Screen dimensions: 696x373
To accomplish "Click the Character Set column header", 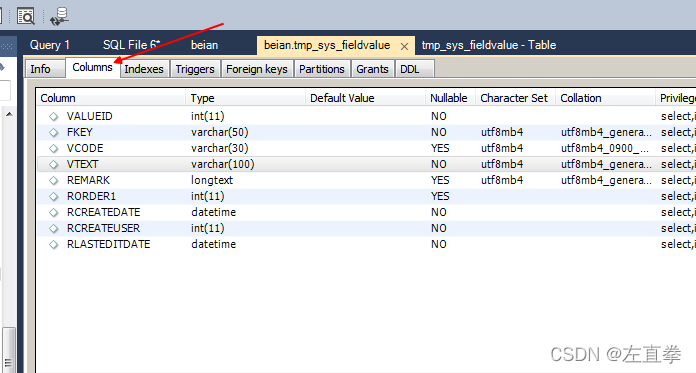I will [515, 98].
